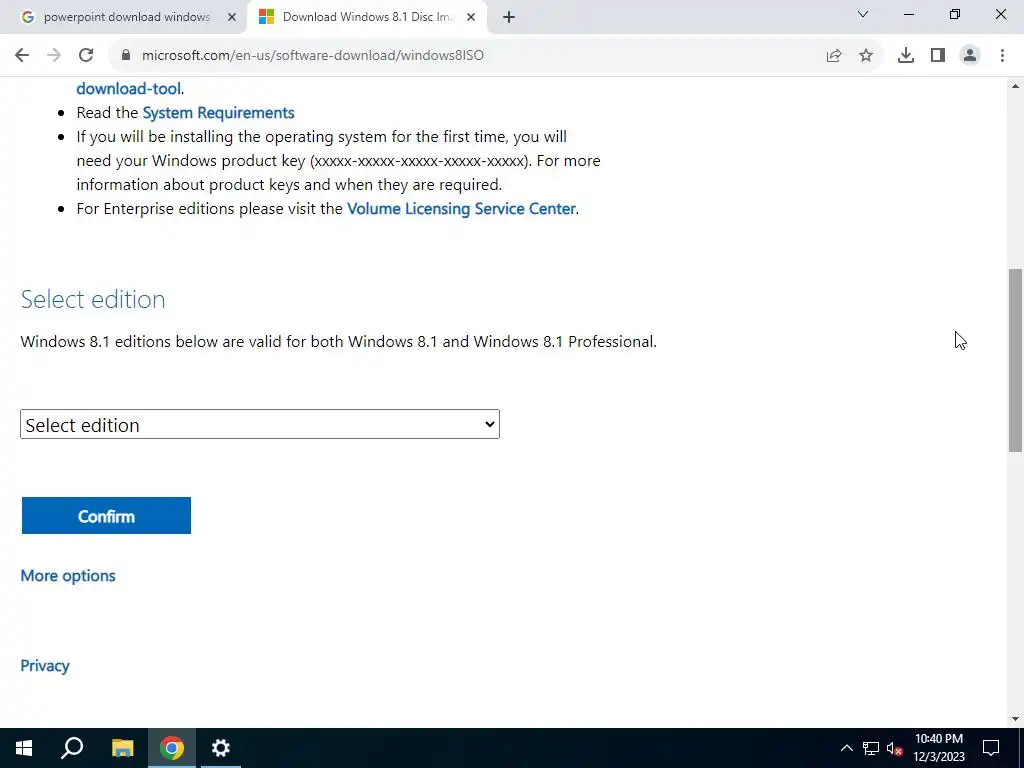Open the notification center icon
1024x768 pixels.
point(991,748)
